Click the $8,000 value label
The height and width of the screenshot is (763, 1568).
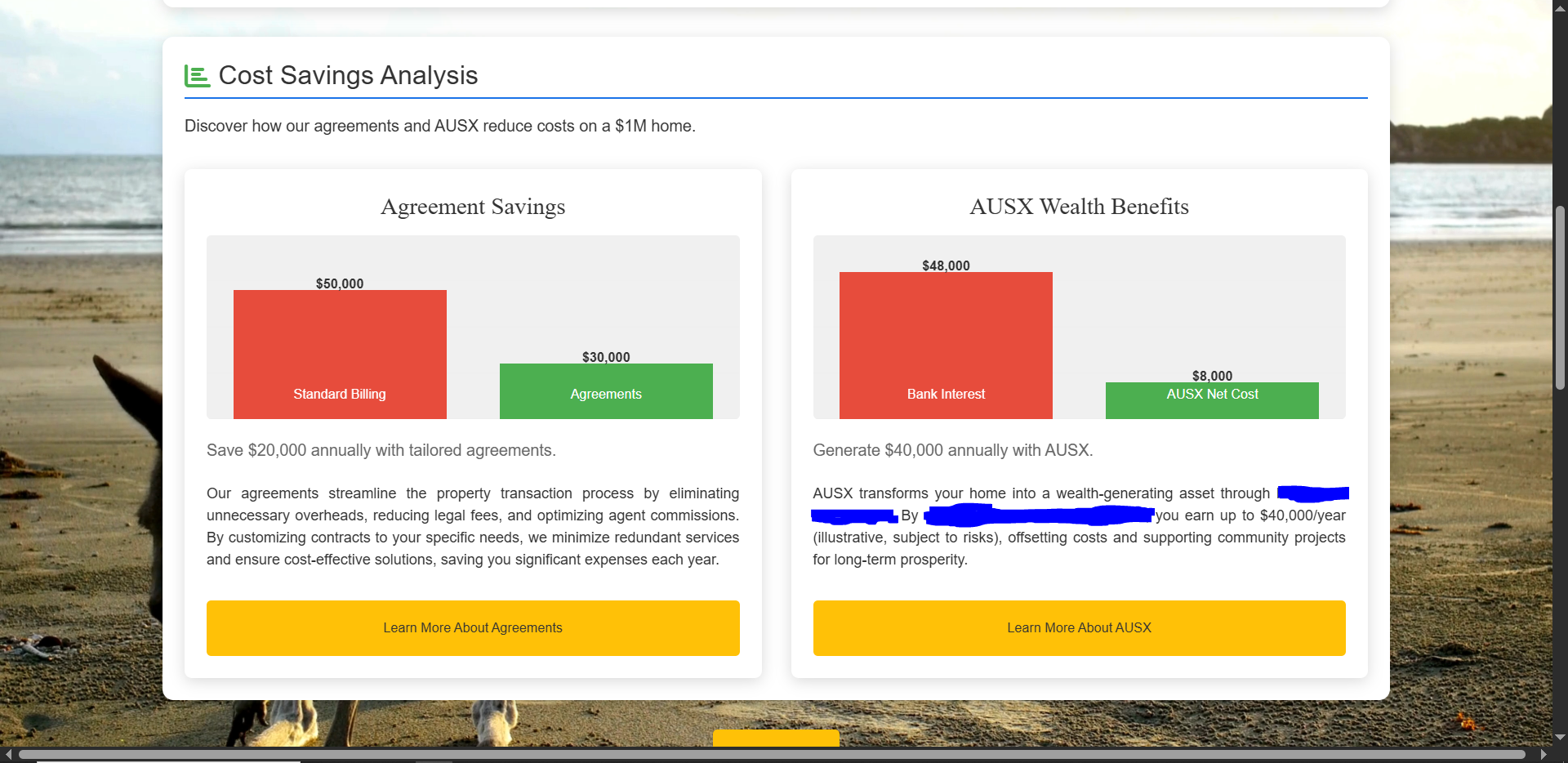tap(1212, 376)
